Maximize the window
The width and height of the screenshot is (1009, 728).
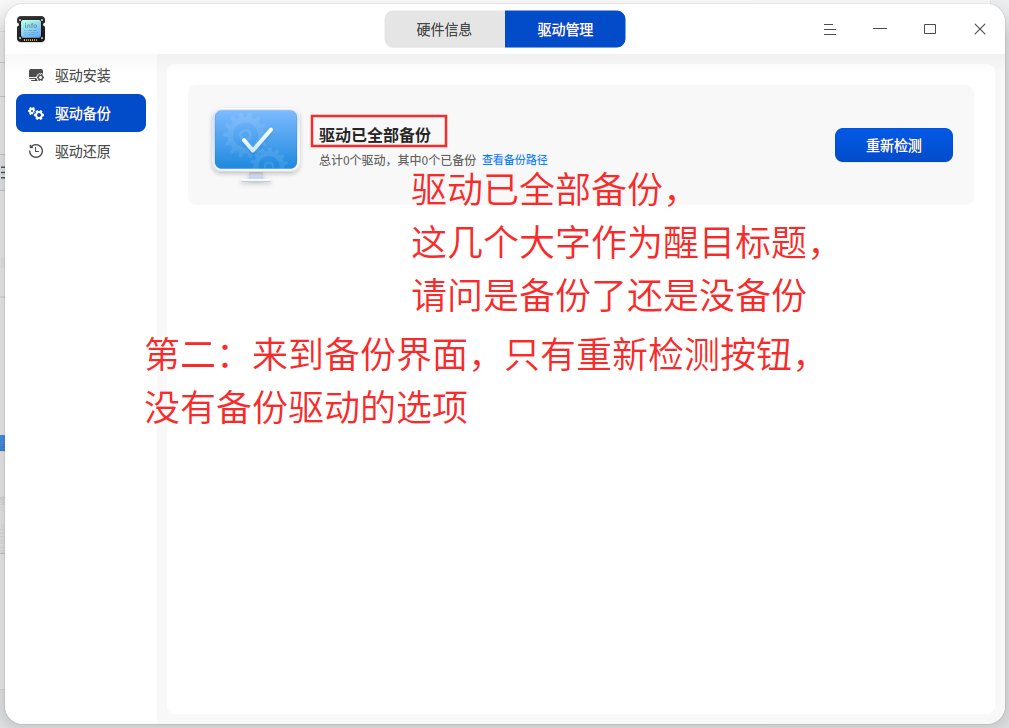point(930,29)
